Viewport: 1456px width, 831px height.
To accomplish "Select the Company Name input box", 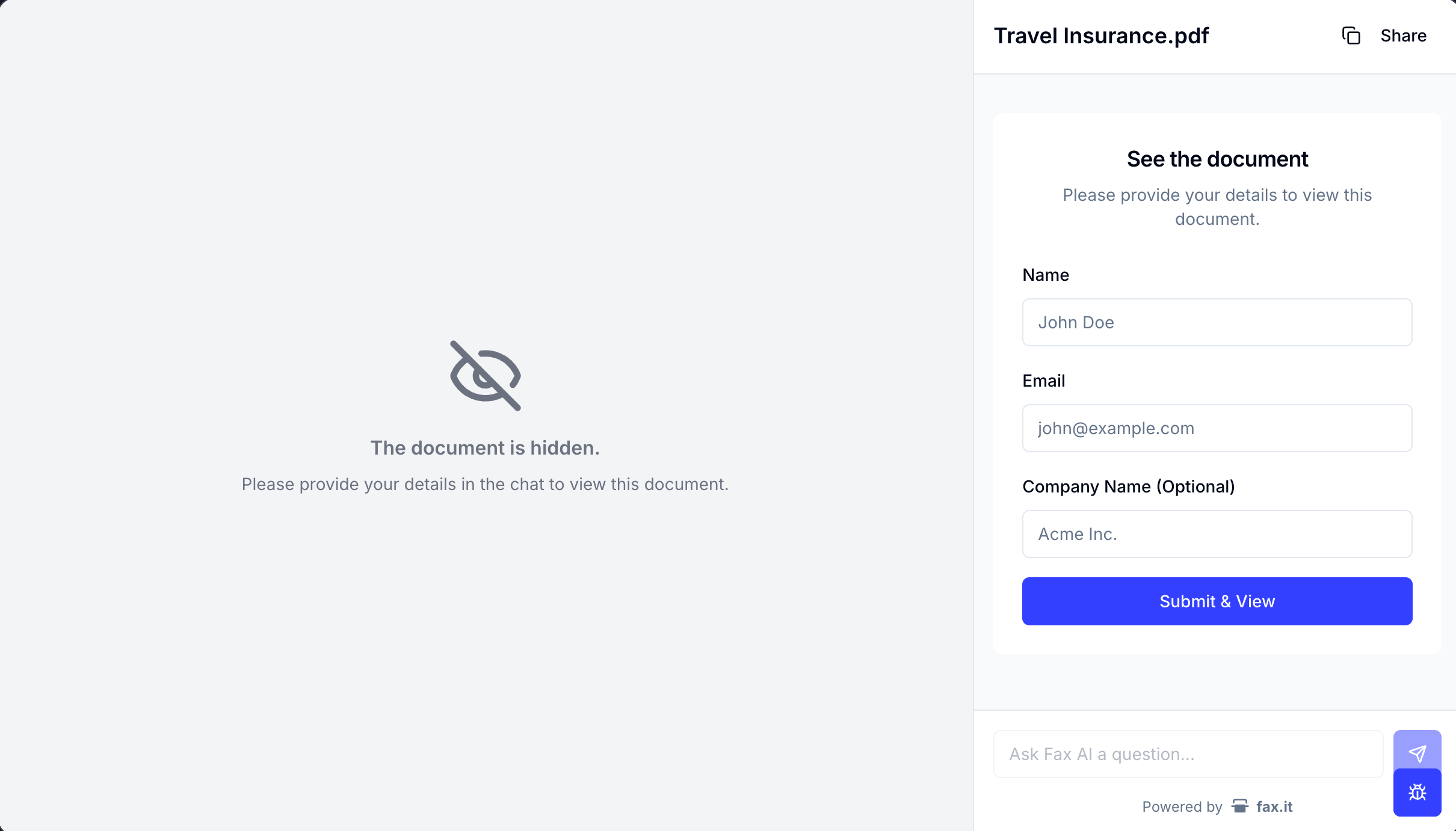I will tap(1217, 534).
